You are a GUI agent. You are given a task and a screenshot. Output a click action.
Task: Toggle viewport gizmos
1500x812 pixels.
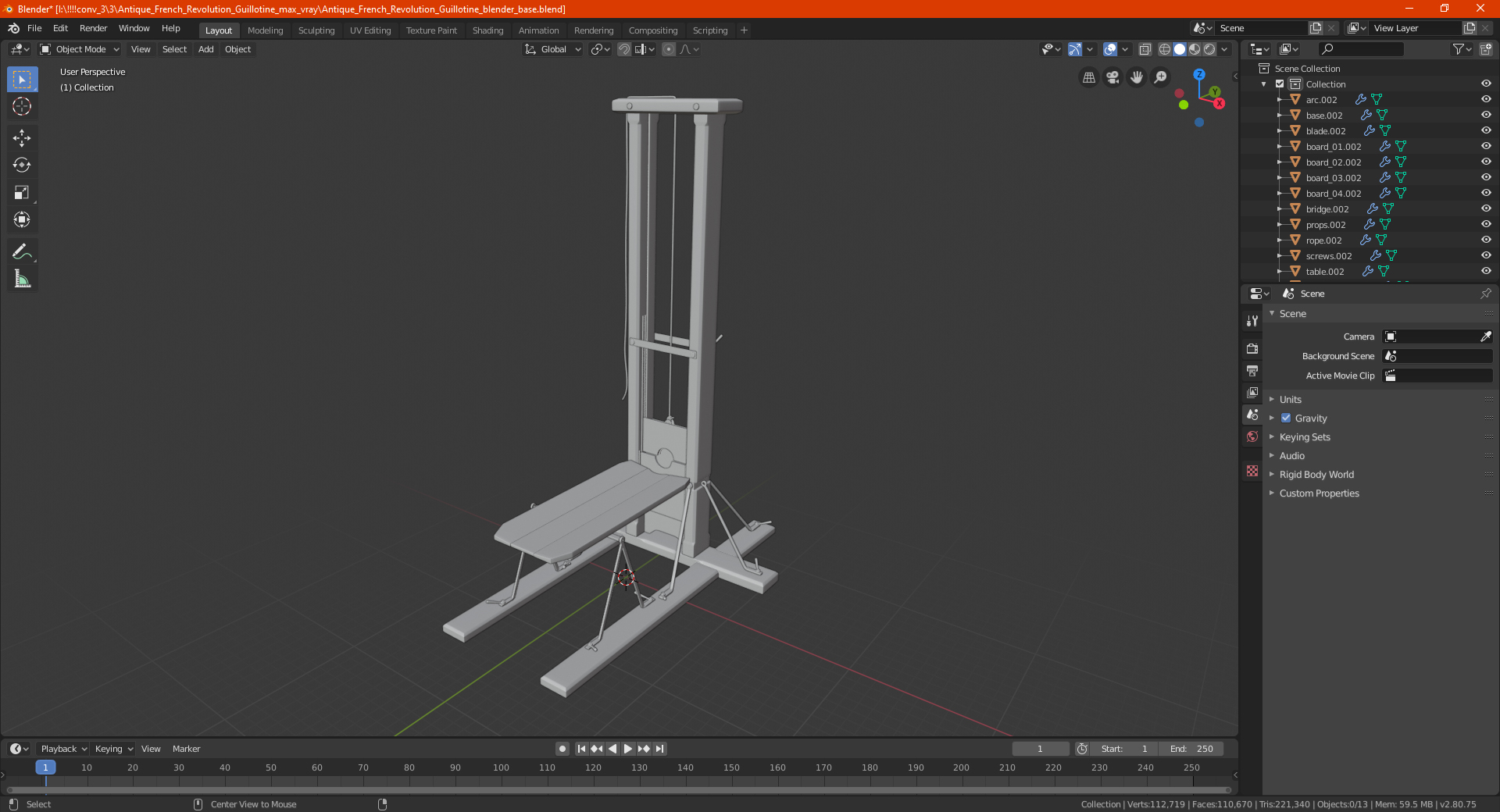click(x=1075, y=49)
